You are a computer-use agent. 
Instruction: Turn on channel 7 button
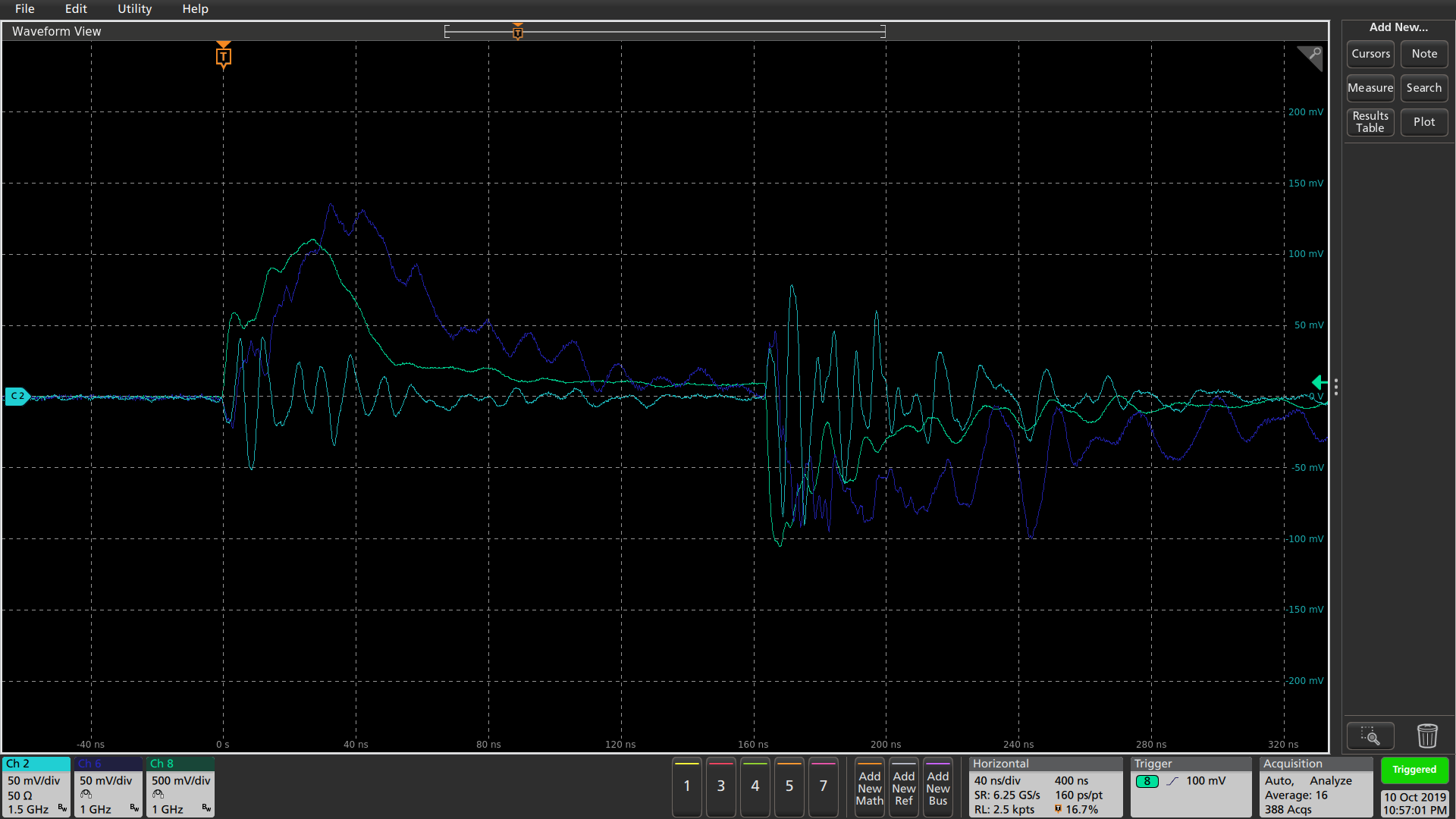(x=823, y=786)
